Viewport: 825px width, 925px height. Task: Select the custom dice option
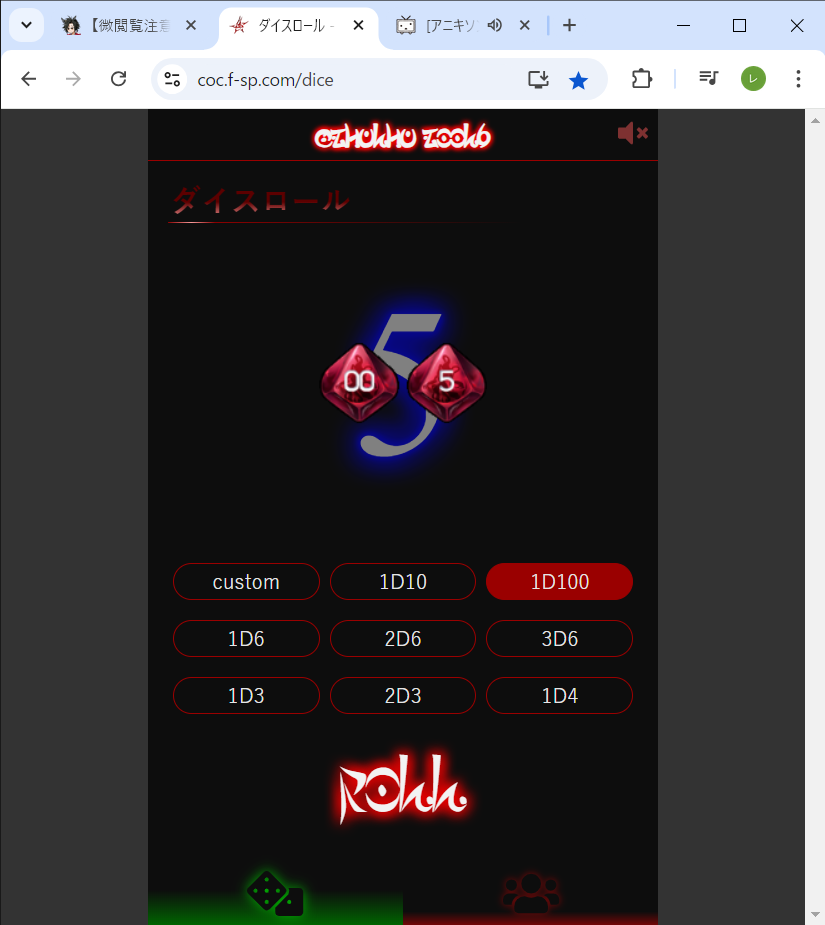(x=246, y=582)
